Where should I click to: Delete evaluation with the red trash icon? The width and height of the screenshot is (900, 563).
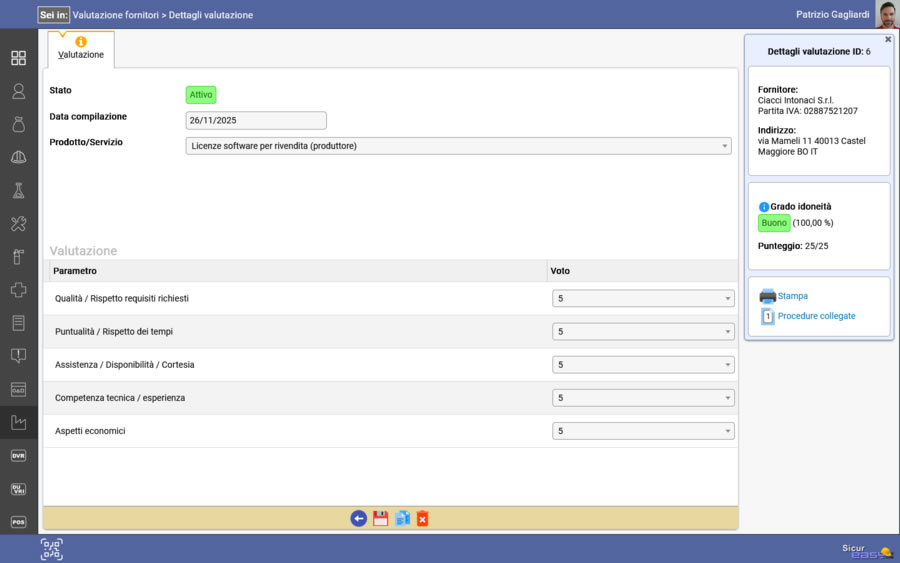coord(422,518)
